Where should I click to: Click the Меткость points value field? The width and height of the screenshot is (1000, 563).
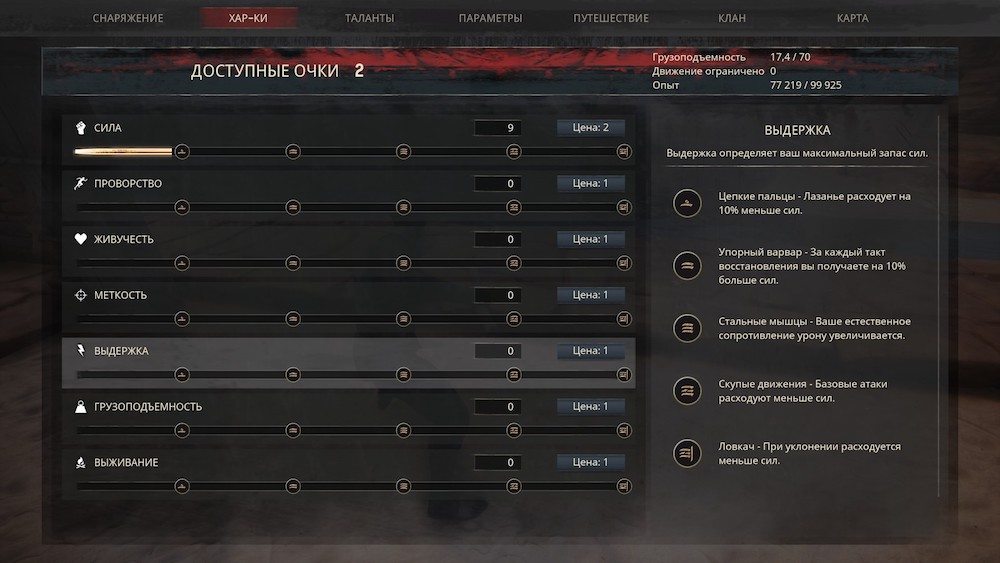click(497, 295)
